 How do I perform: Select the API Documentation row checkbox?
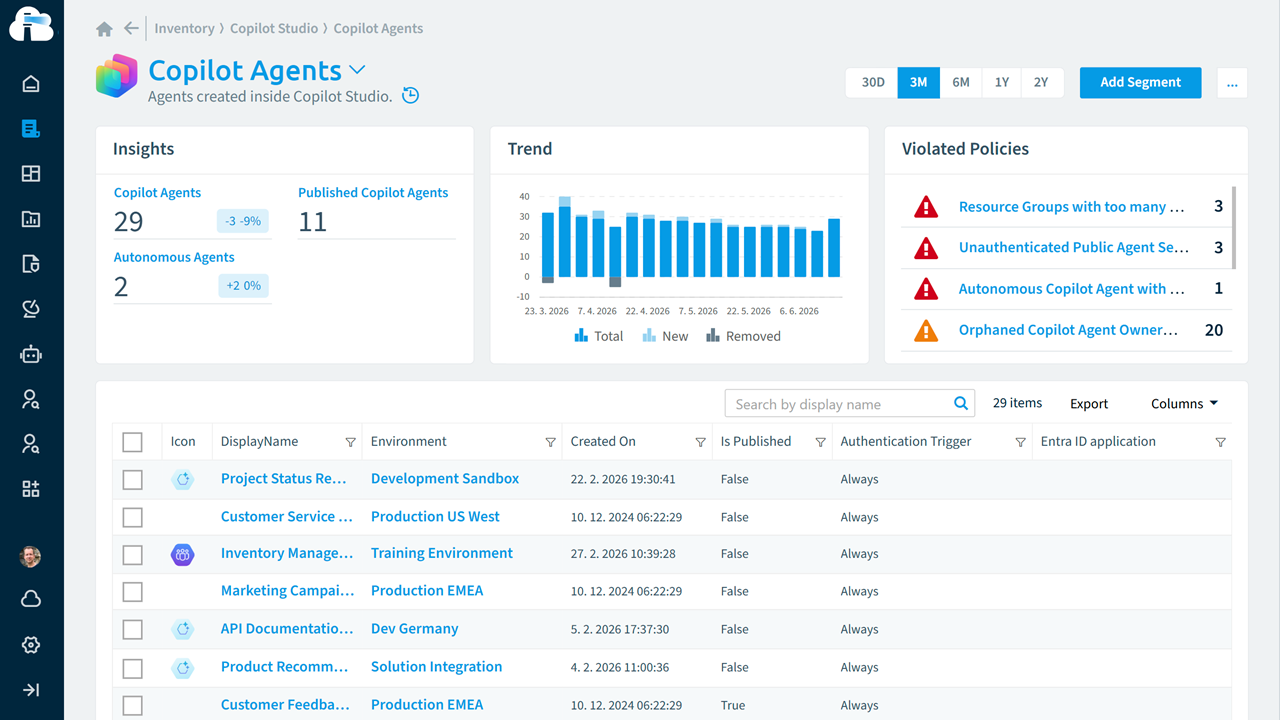(132, 630)
